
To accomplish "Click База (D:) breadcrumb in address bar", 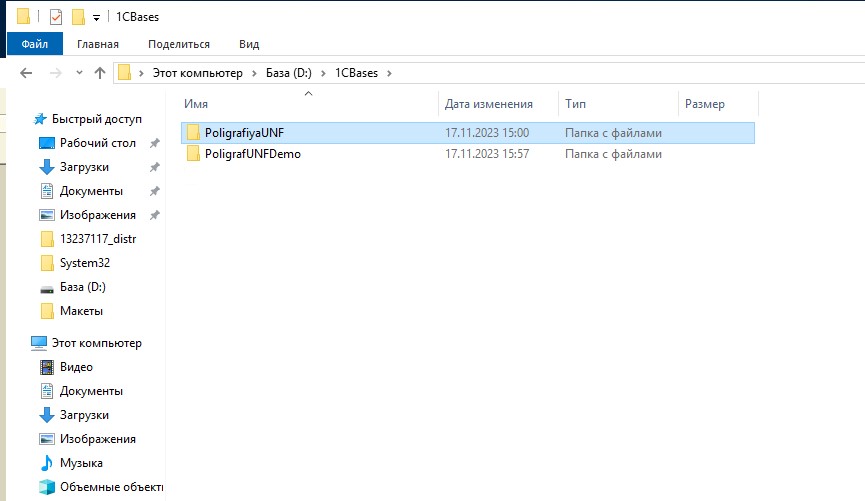I will [289, 73].
